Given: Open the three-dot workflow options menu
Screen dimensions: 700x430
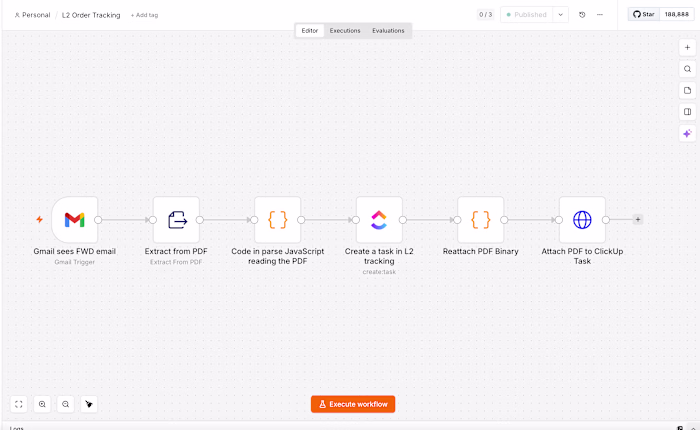Looking at the screenshot, I should click(x=600, y=15).
